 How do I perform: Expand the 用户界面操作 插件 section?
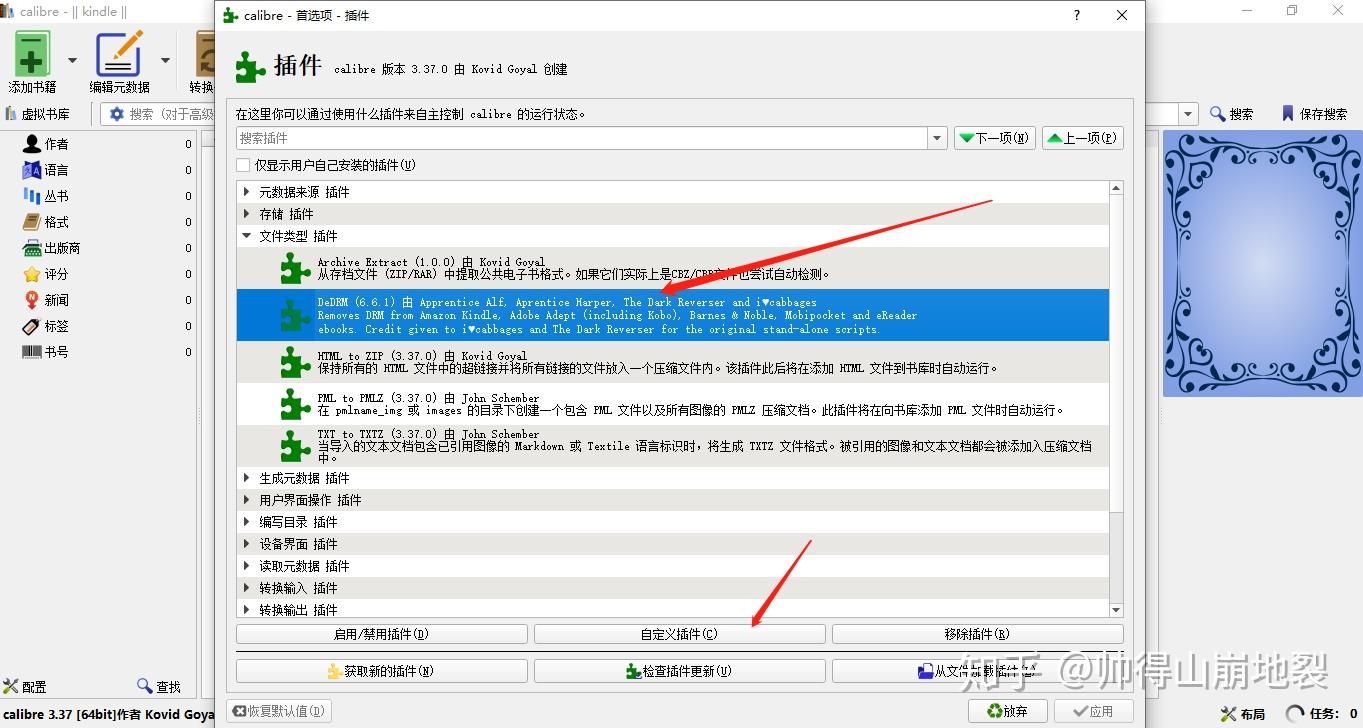pos(245,499)
